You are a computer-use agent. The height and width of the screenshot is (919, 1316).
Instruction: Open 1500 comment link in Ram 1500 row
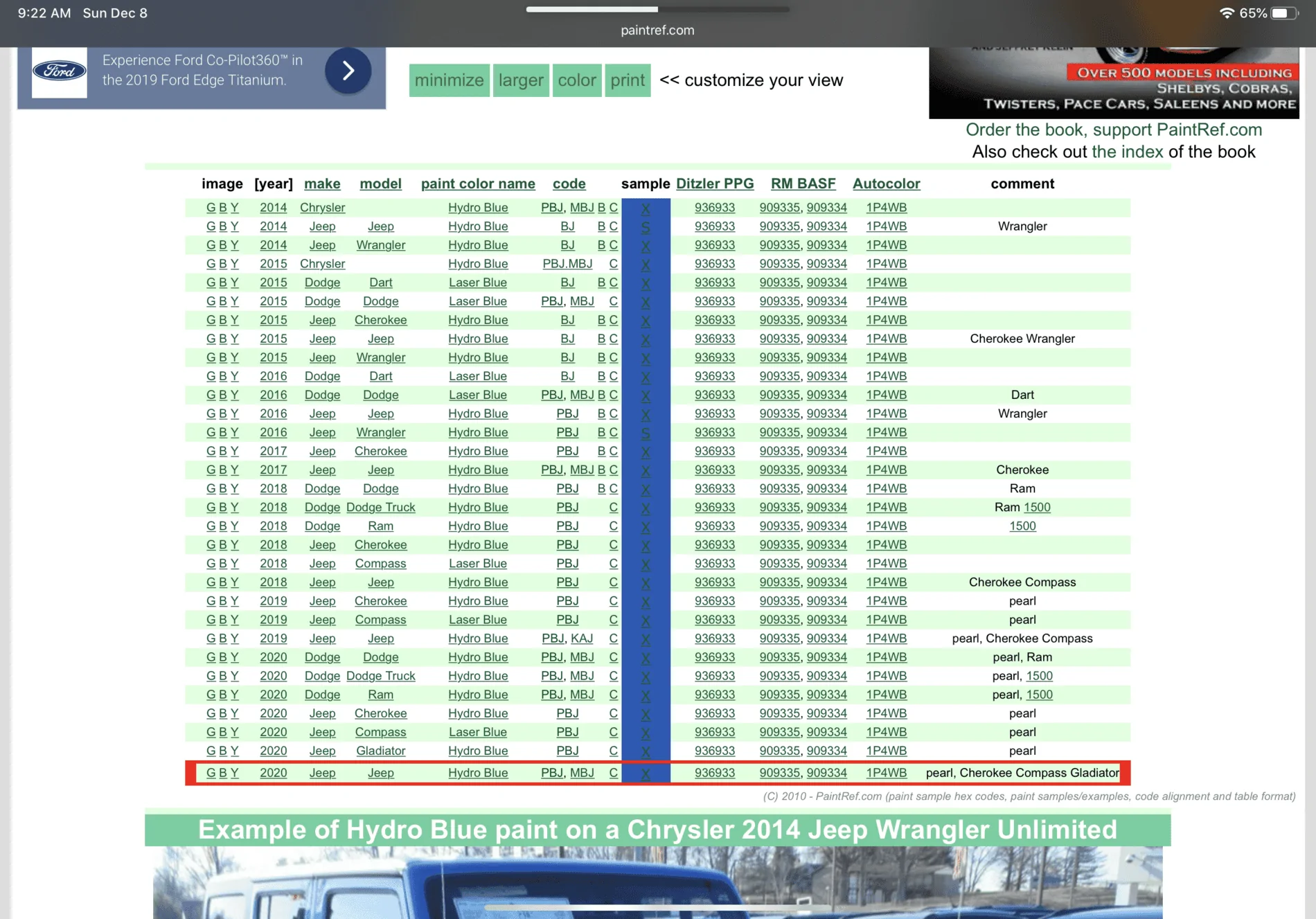(1037, 507)
